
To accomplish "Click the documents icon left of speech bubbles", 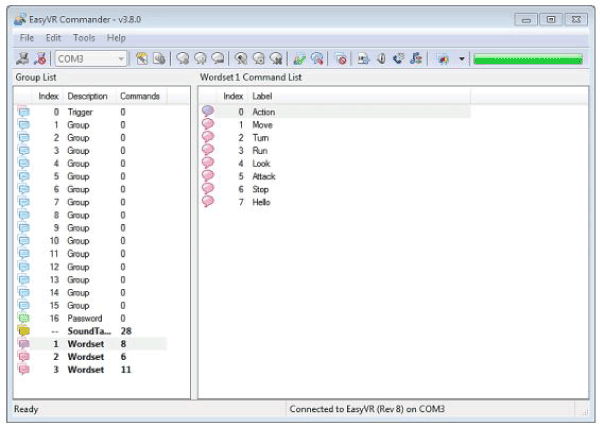I will pos(159,59).
